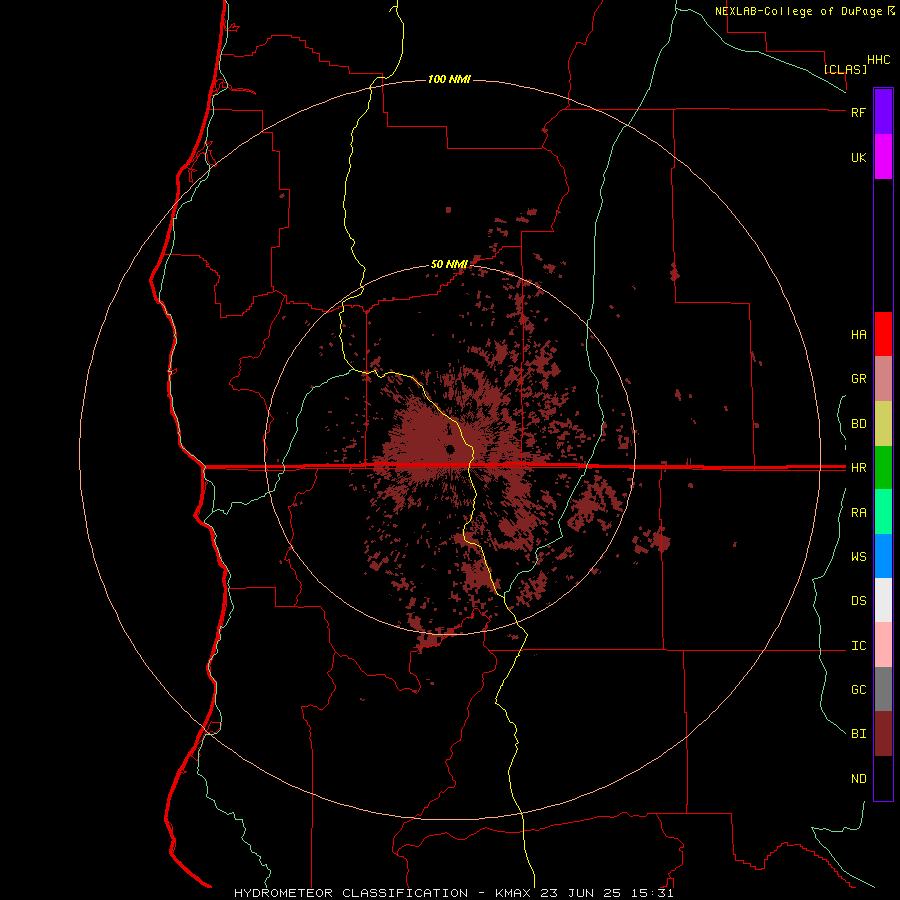Screen dimensions: 900x900
Task: Pick the blue WS legend swatch
Action: coord(883,556)
